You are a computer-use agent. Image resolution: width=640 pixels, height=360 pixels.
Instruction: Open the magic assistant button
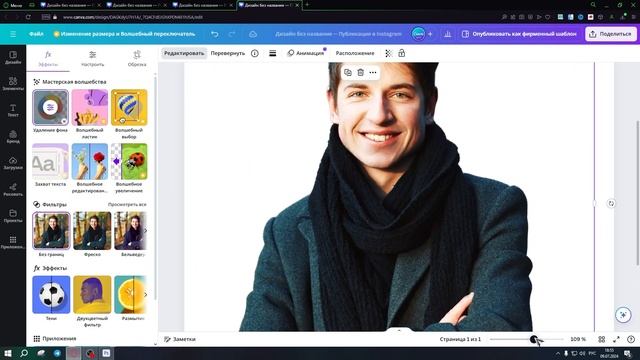(623, 315)
